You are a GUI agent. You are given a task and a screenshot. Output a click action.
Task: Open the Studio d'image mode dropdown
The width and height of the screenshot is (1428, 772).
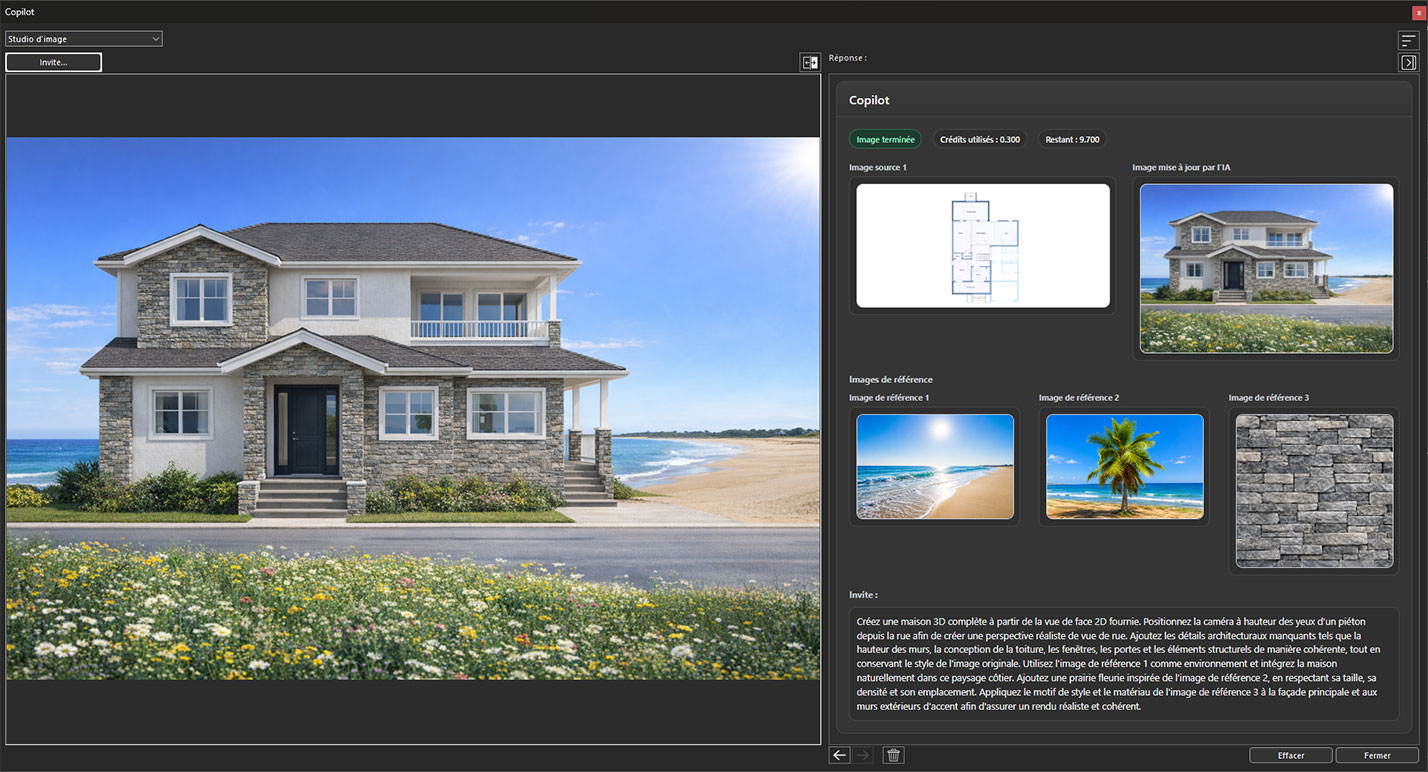(x=84, y=39)
